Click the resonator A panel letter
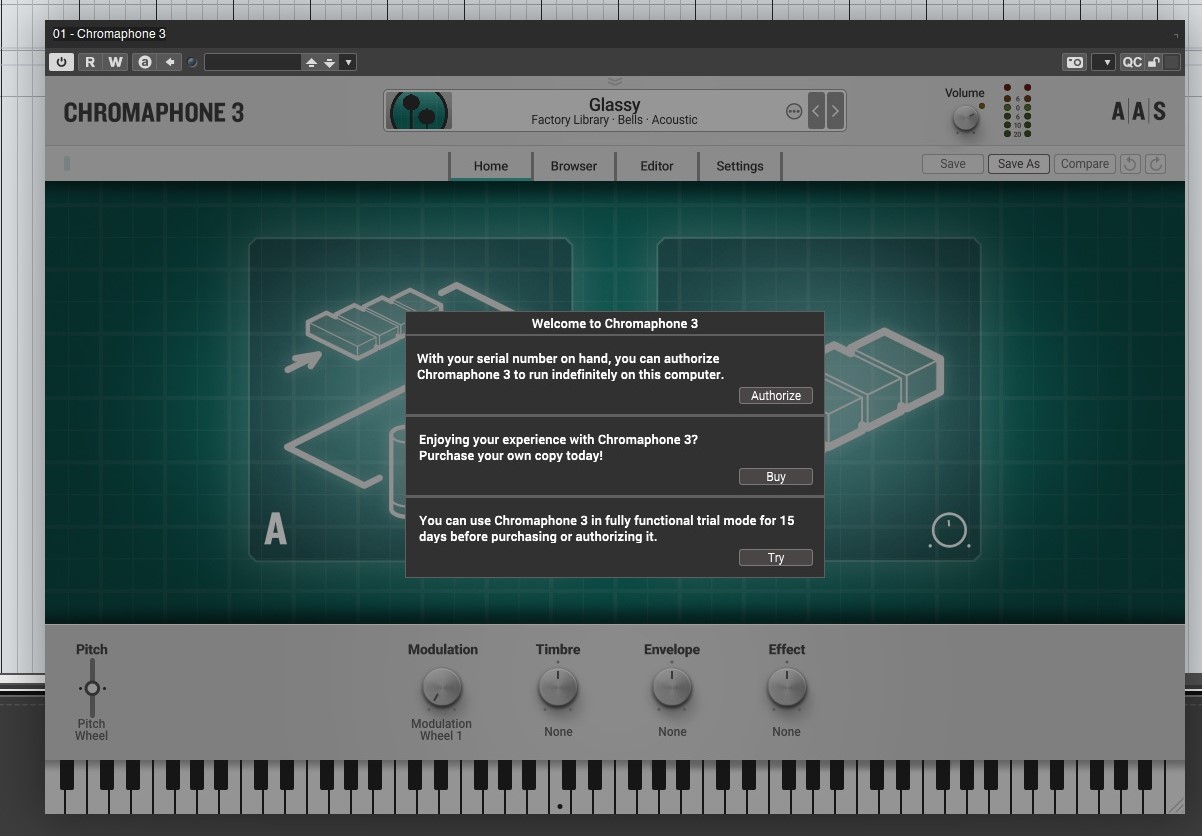This screenshot has height=836, width=1202. tap(275, 529)
